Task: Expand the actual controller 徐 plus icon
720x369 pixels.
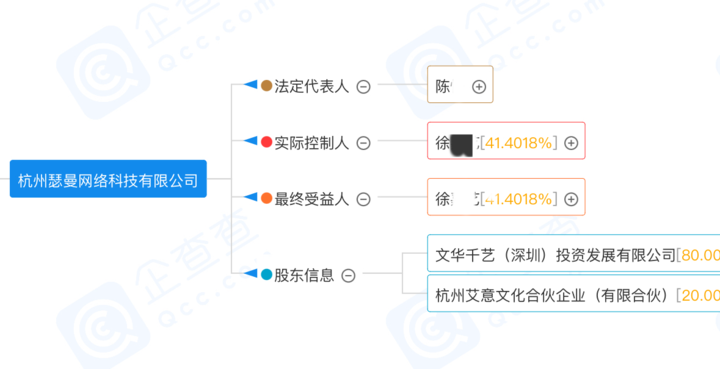Action: (571, 143)
